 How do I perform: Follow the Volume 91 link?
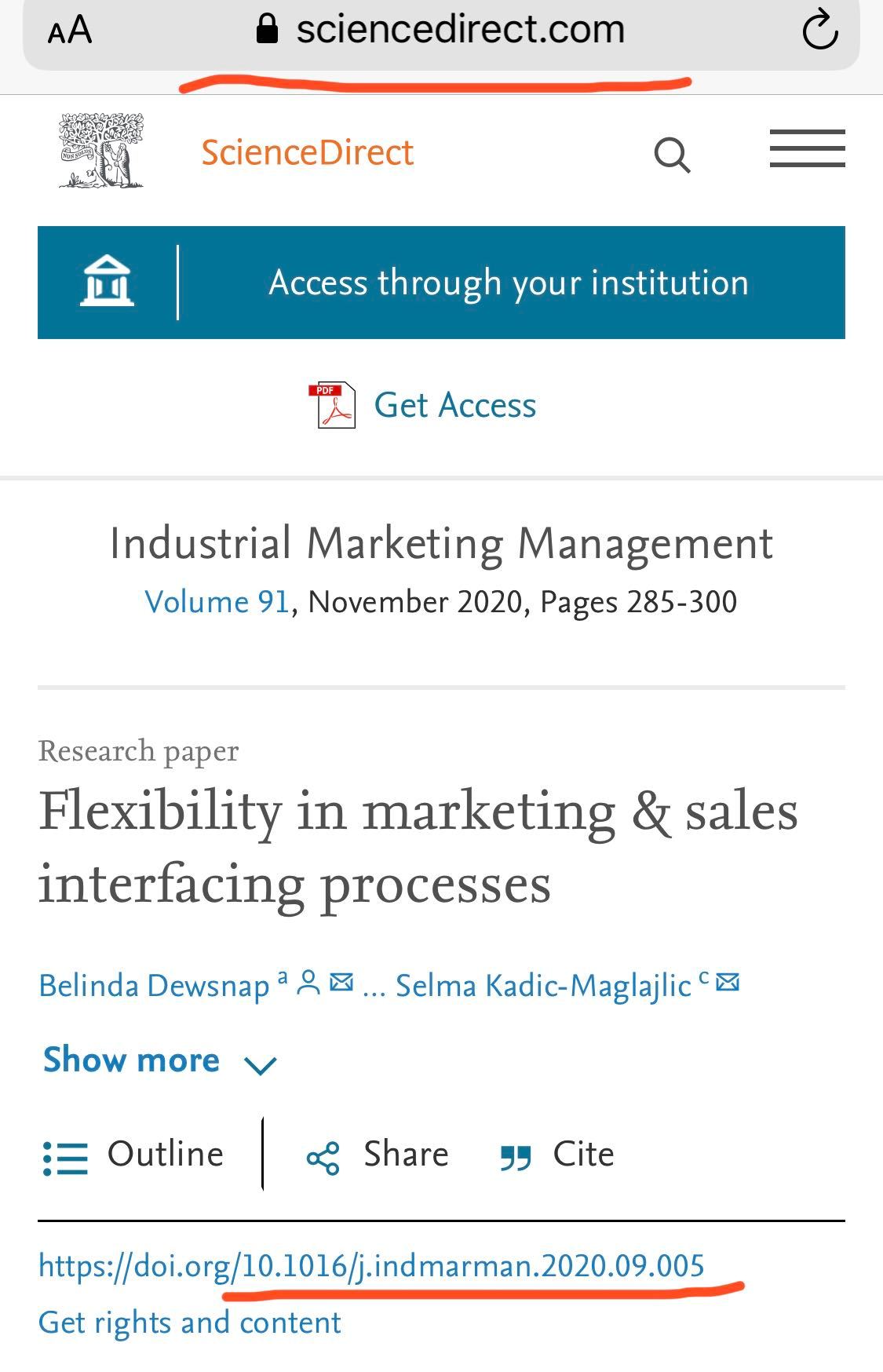pos(217,602)
